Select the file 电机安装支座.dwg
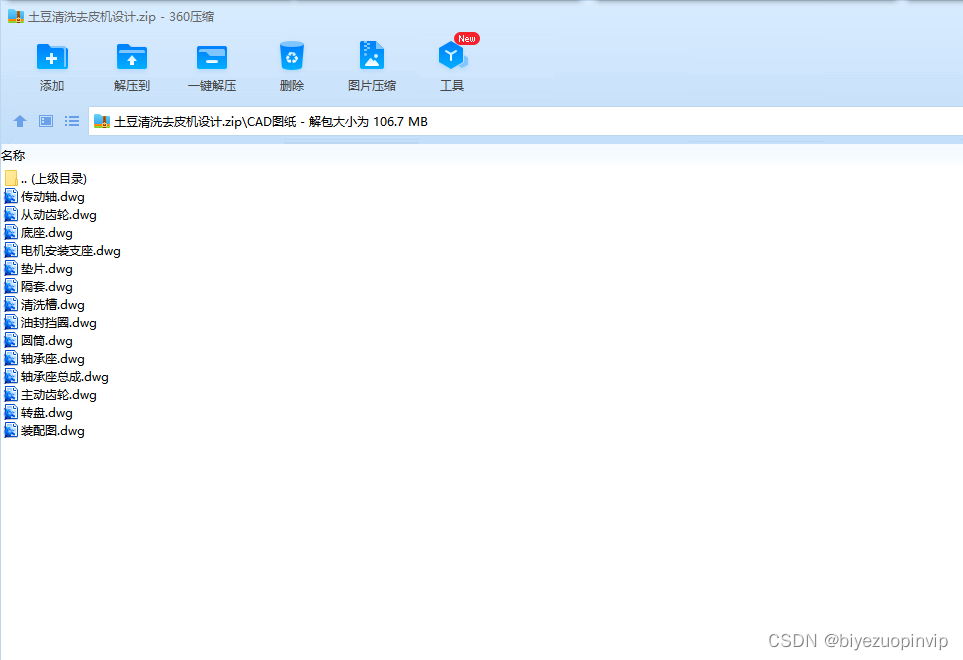 pos(62,250)
